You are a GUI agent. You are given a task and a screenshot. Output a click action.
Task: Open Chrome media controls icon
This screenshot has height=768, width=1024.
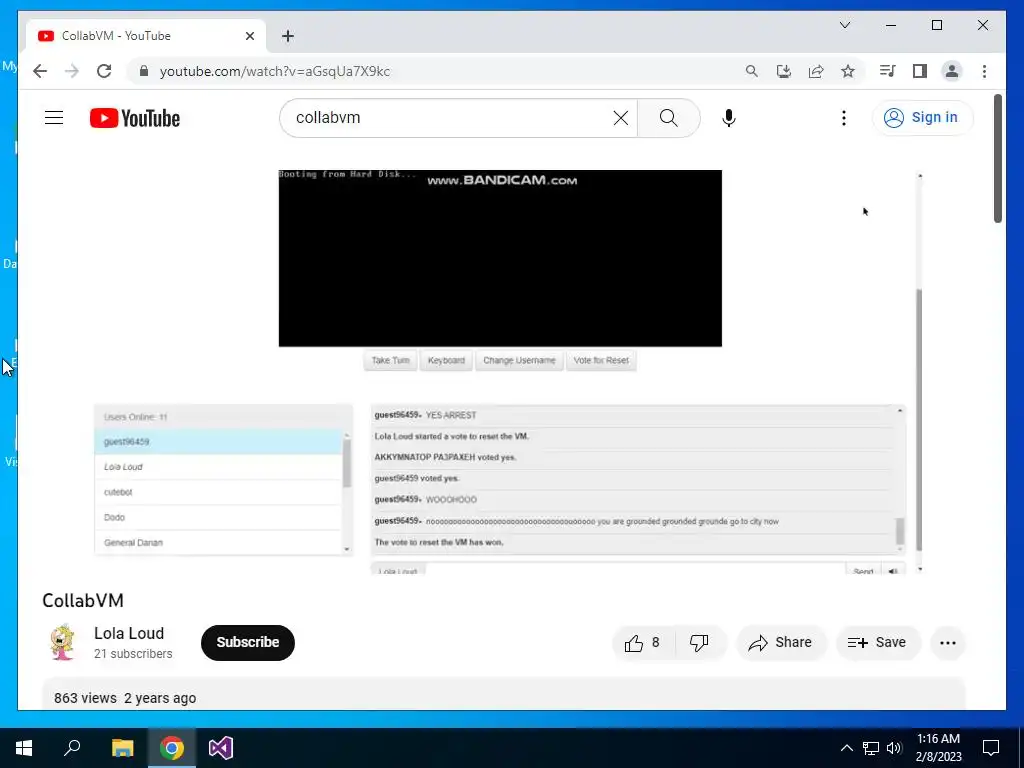[x=887, y=71]
